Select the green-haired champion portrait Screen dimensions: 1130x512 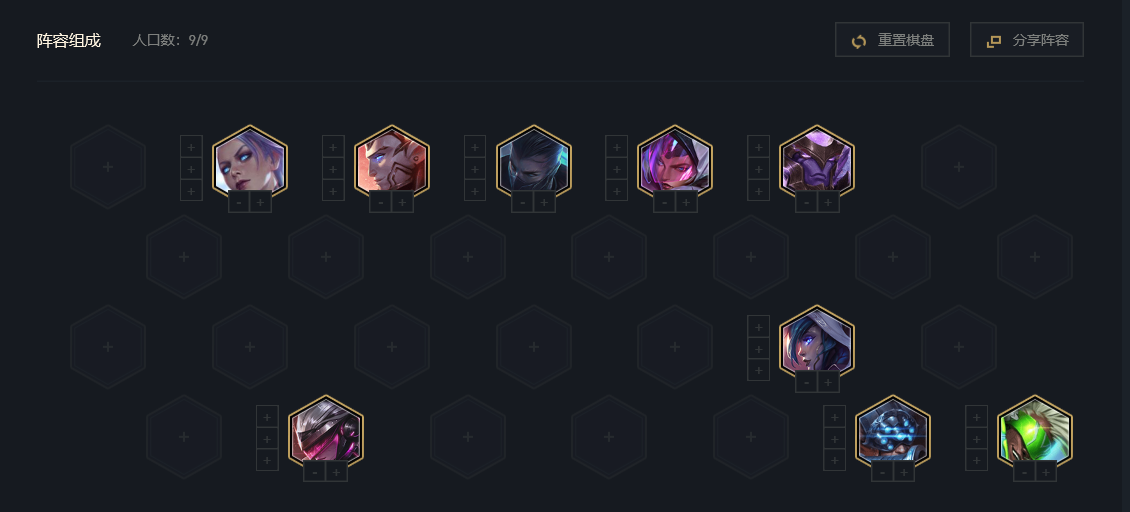click(1035, 433)
